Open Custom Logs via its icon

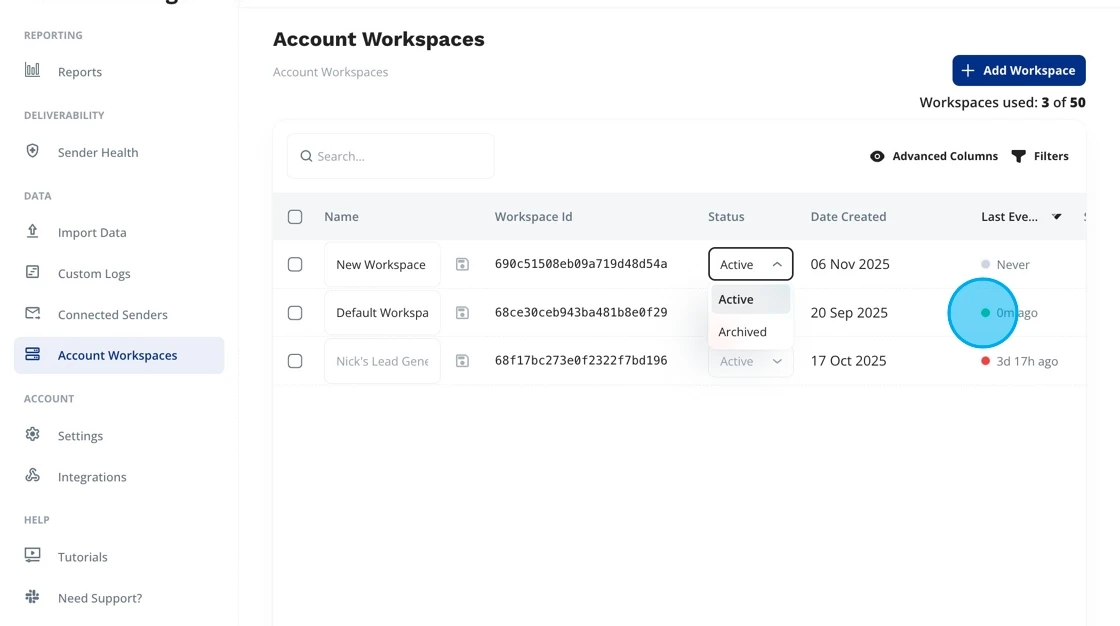(33, 273)
